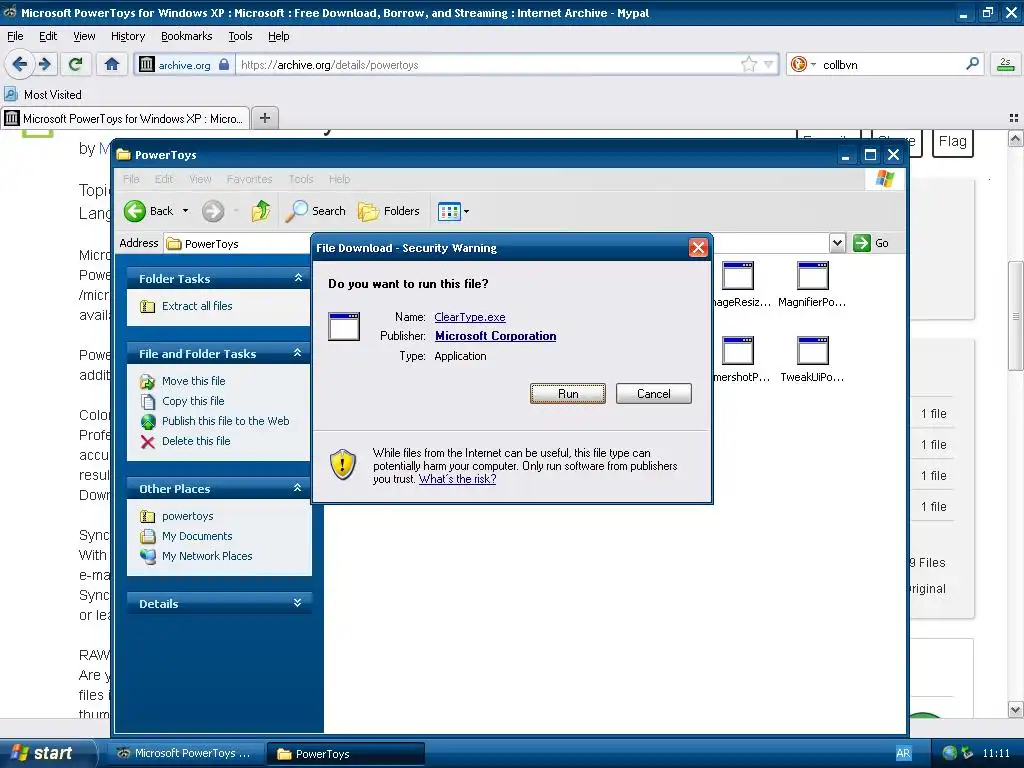1024x768 pixels.
Task: Bookmark this page with the star icon
Action: coord(748,64)
